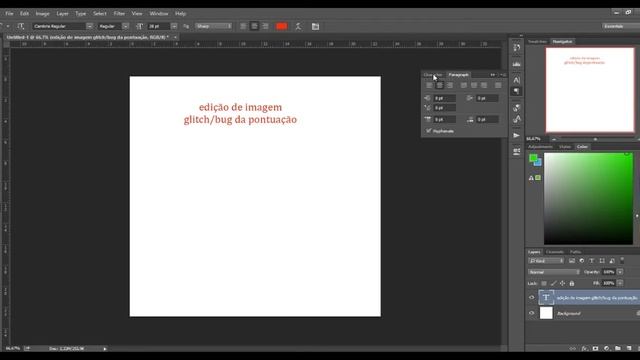The height and width of the screenshot is (360, 640).
Task: Select the Background layer thumbnail
Action: point(546,313)
